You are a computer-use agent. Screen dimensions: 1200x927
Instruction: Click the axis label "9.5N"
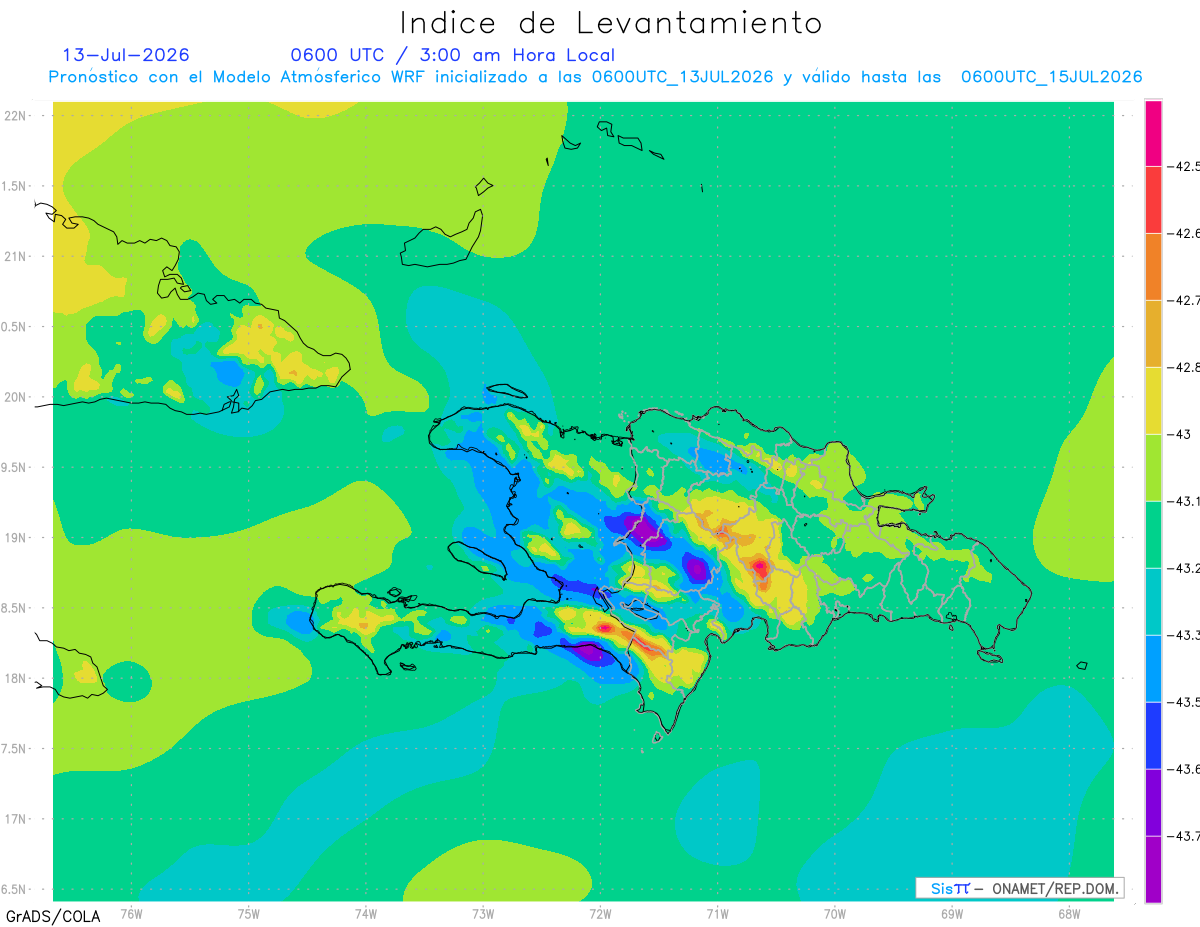tap(15, 467)
